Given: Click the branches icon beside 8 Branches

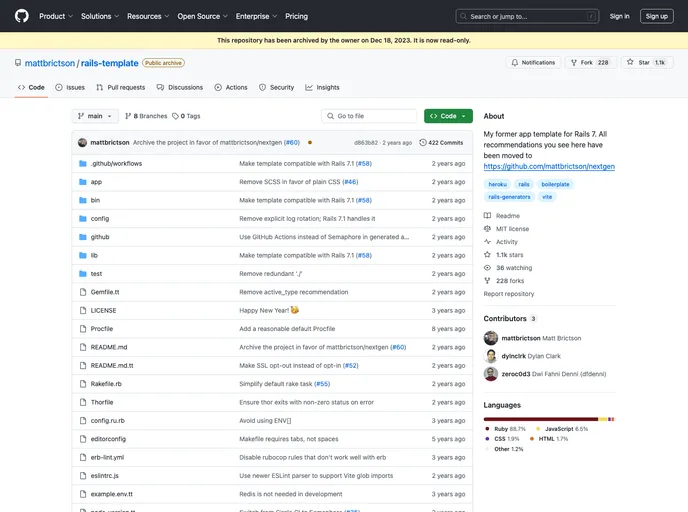Looking at the screenshot, I should [128, 116].
